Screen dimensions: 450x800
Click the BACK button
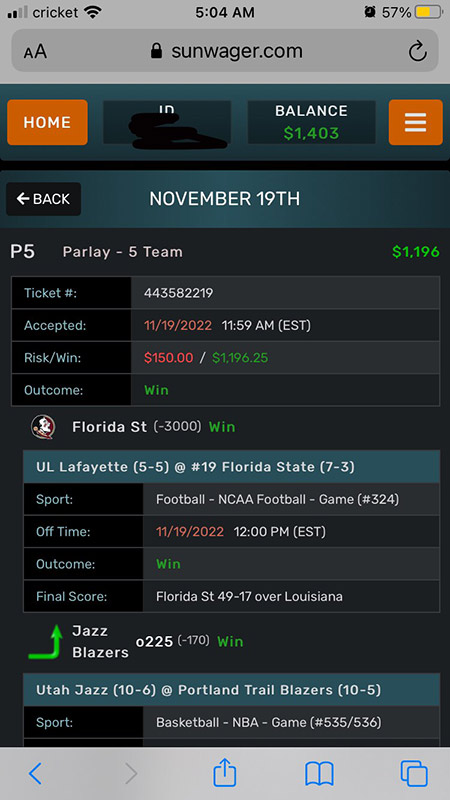(43, 199)
